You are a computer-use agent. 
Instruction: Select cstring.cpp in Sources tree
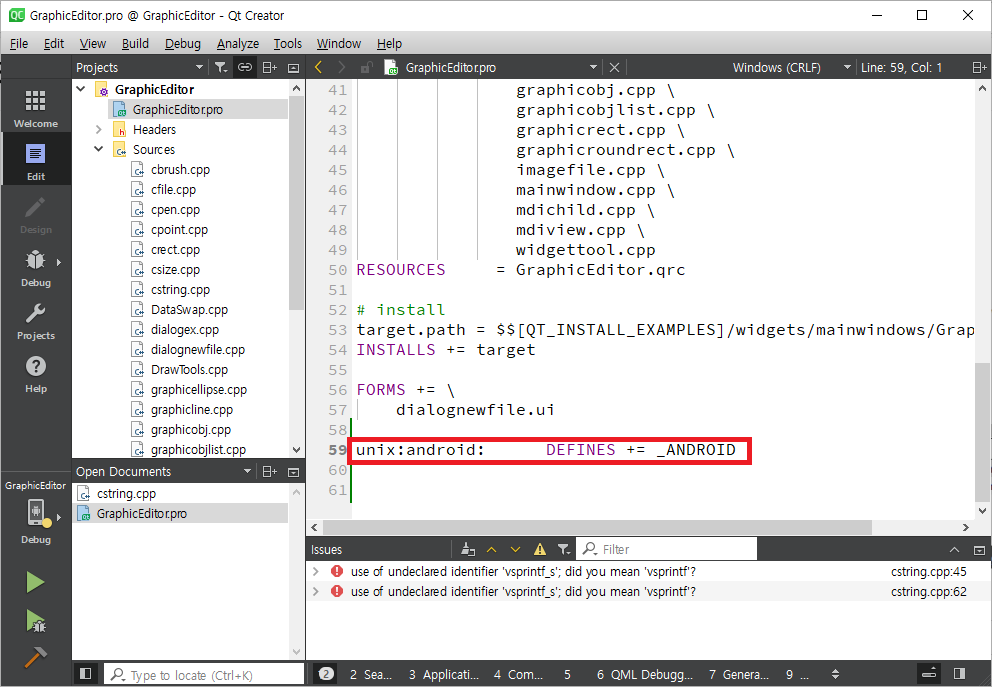tap(180, 289)
